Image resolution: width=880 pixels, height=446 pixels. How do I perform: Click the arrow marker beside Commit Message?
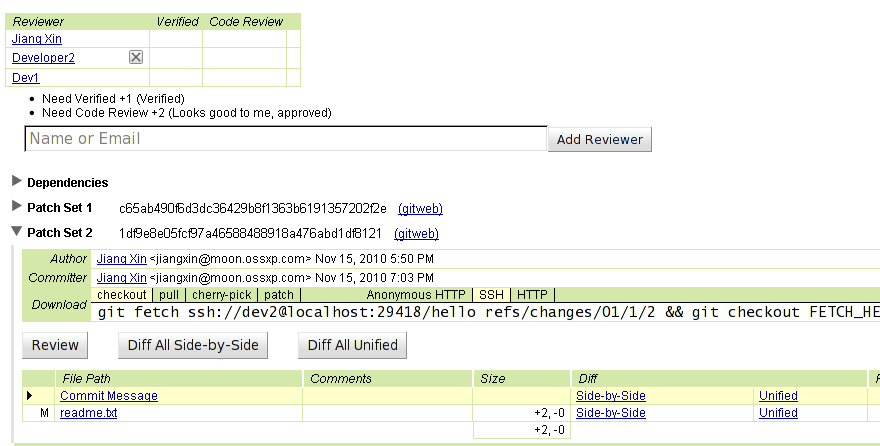pyautogui.click(x=30, y=396)
